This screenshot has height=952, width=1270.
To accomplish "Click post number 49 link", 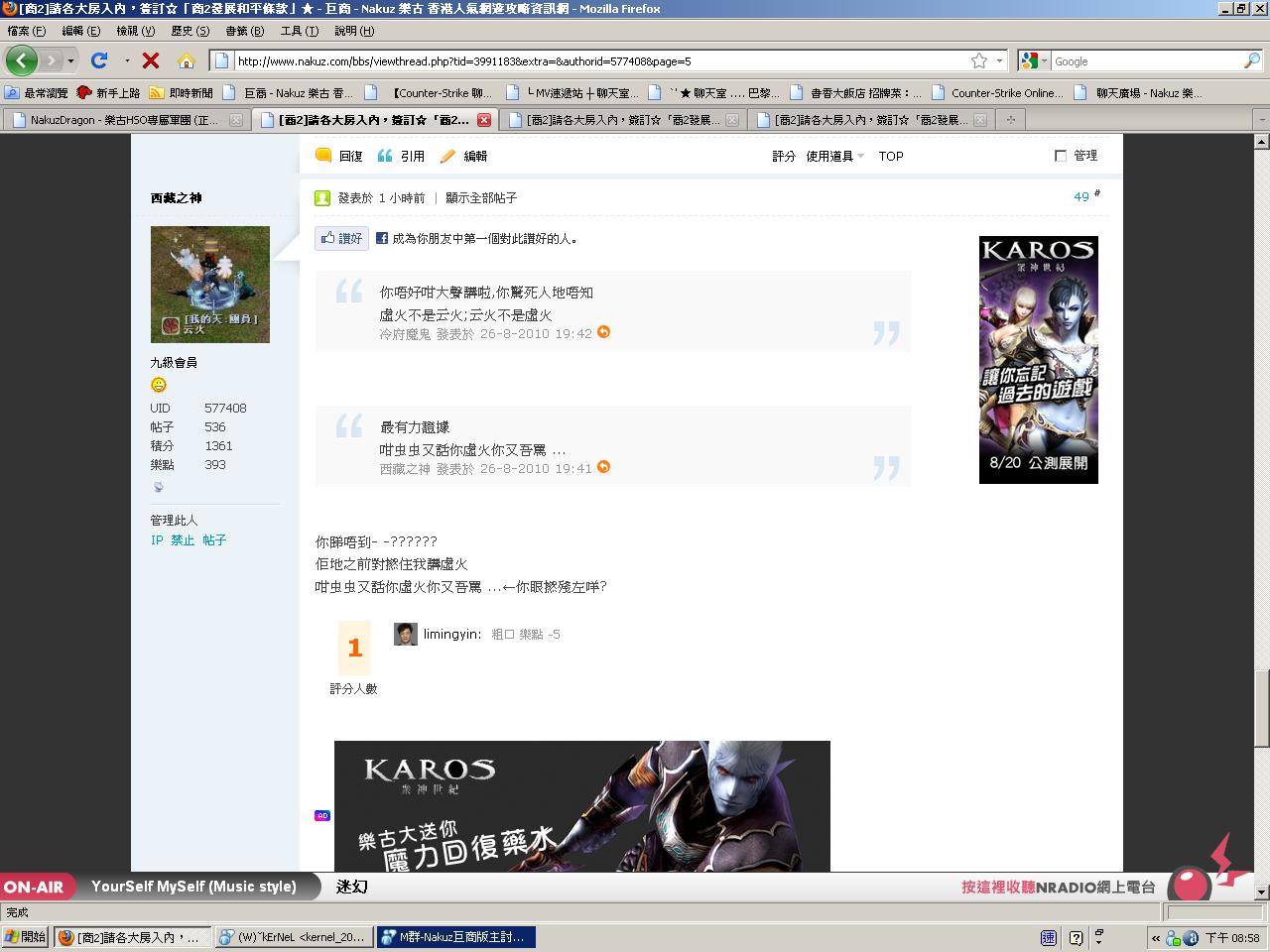I will 1081,196.
